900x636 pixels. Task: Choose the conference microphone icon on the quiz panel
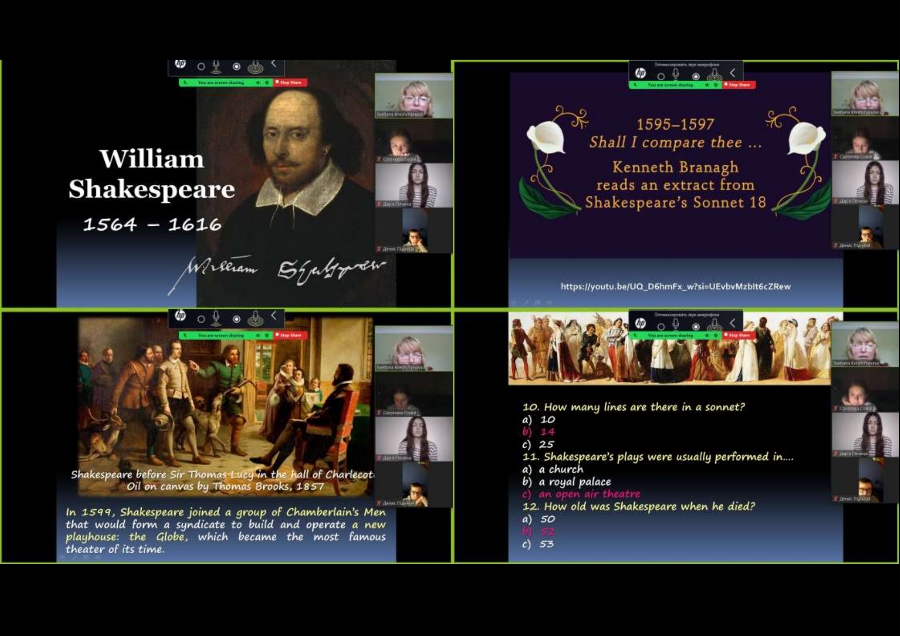tap(715, 325)
